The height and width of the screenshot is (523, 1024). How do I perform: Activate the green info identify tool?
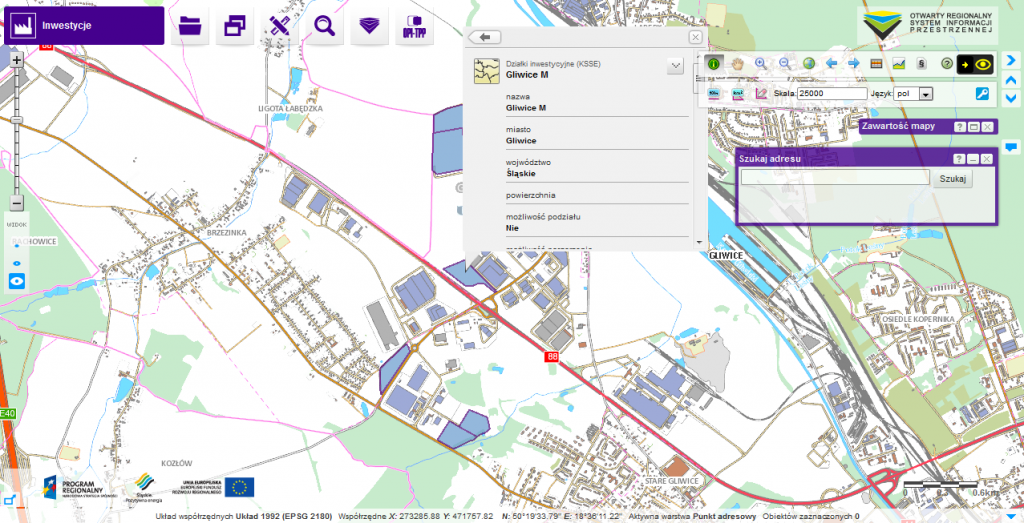coord(714,64)
